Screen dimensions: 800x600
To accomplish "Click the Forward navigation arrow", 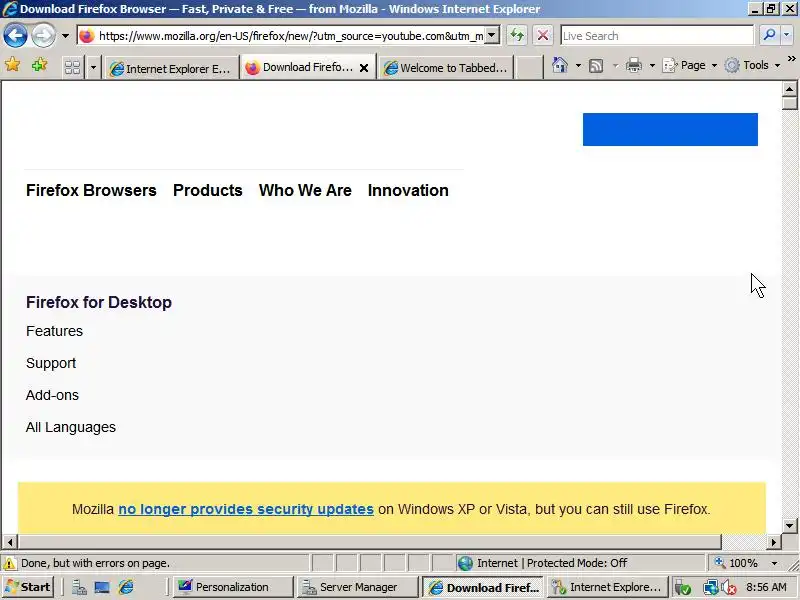I will click(43, 36).
